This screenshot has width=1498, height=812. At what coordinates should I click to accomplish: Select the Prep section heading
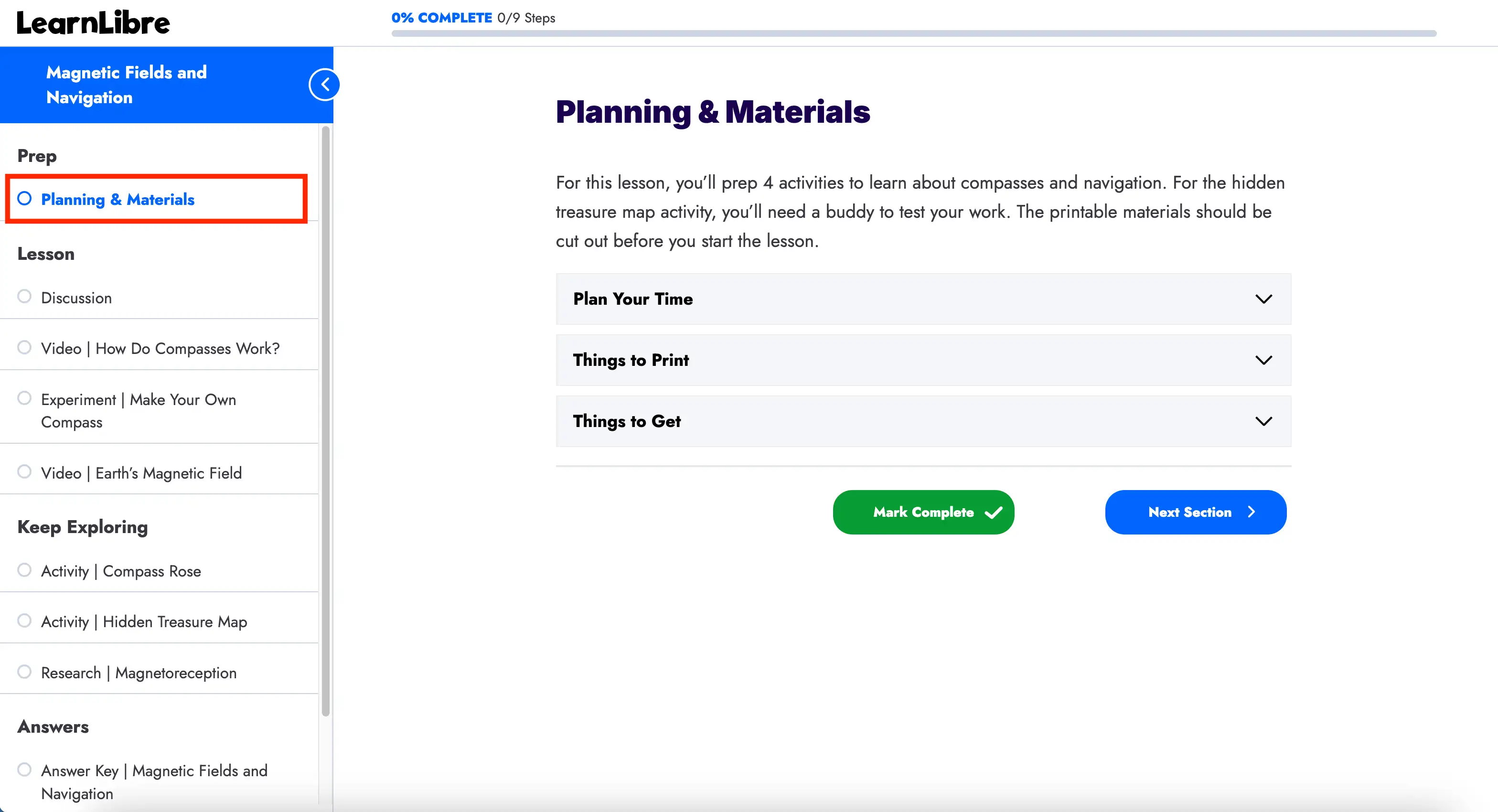(37, 155)
